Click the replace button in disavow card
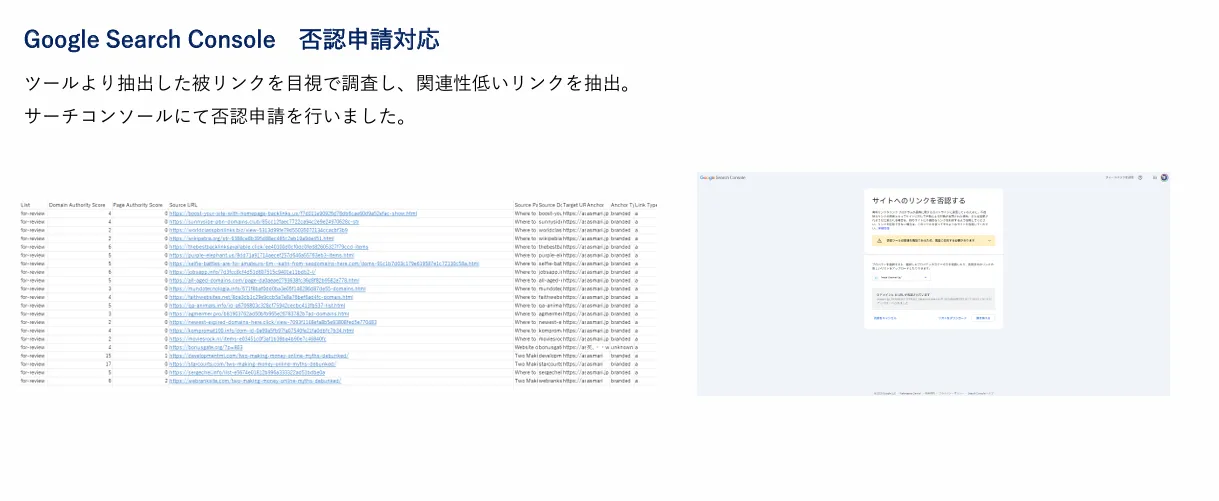1219x501 pixels. 984,318
